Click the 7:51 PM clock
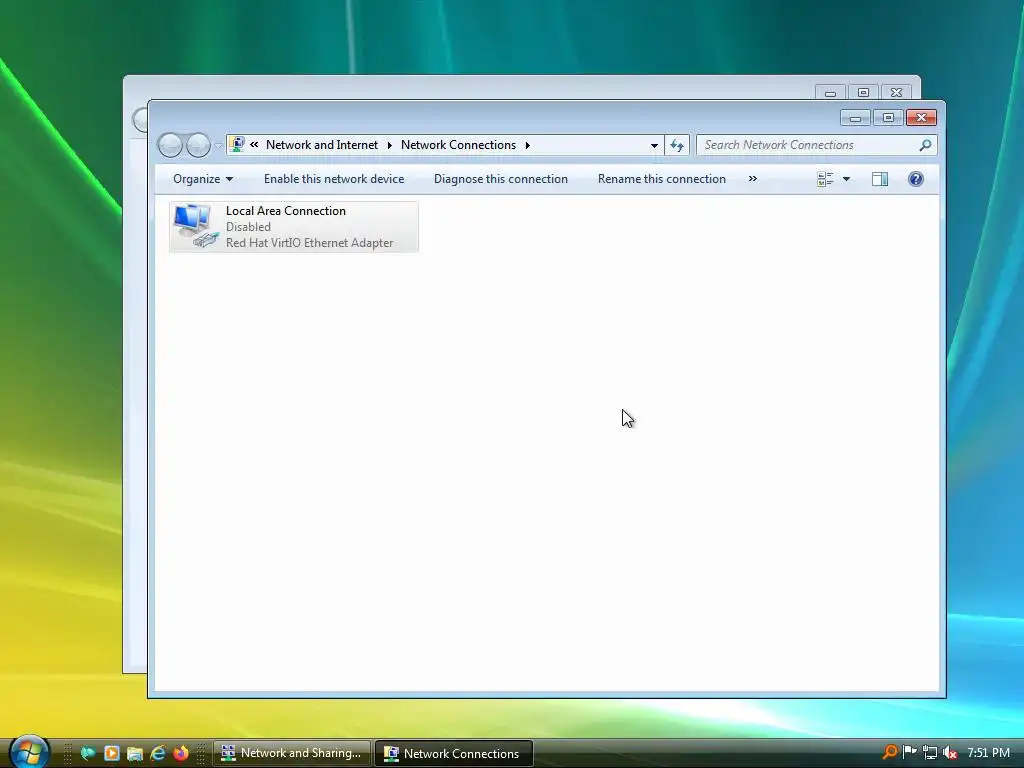The width and height of the screenshot is (1024, 768). tap(988, 753)
